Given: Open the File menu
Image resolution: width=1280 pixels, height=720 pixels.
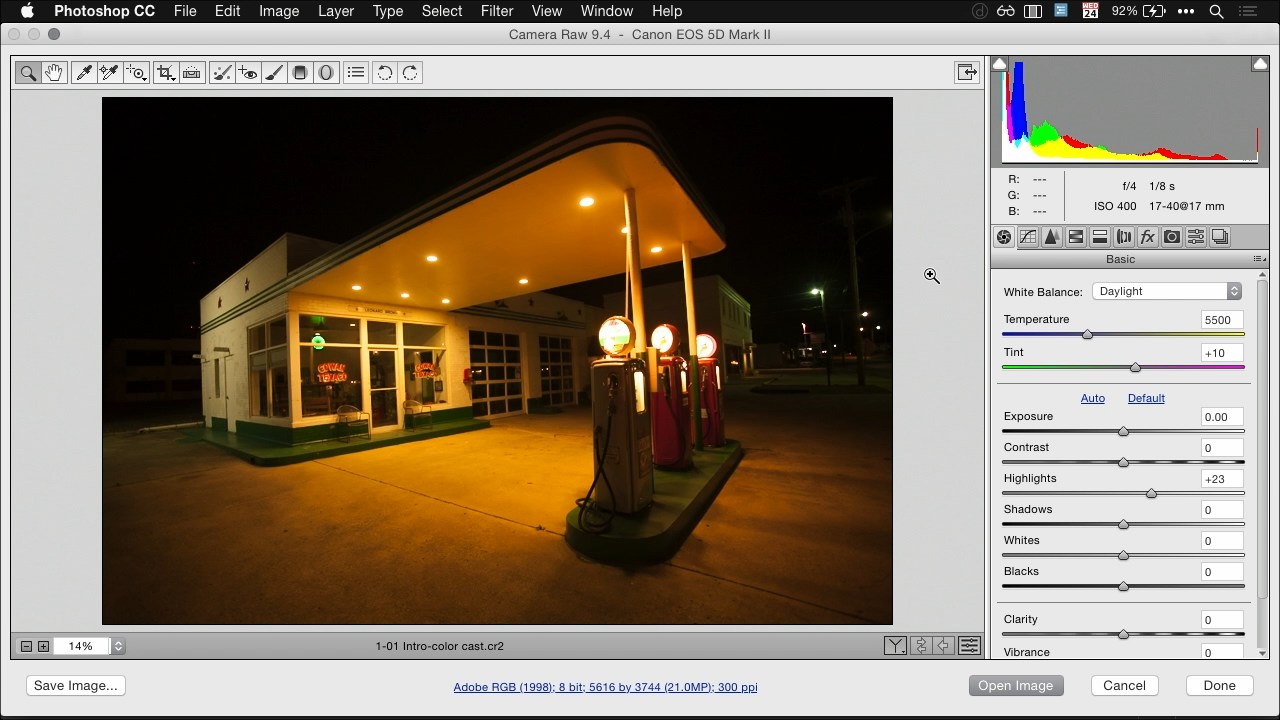Looking at the screenshot, I should [x=185, y=11].
